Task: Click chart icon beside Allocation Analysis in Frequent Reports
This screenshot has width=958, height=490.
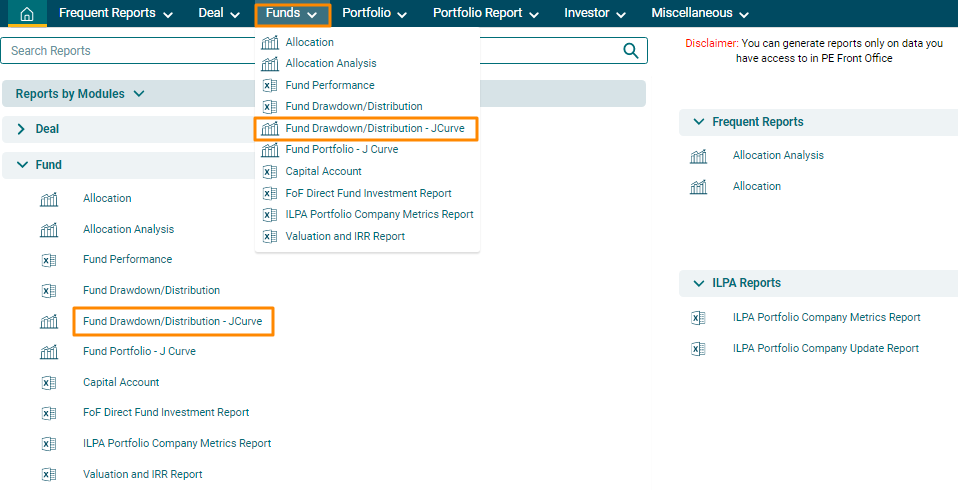Action: click(x=698, y=156)
